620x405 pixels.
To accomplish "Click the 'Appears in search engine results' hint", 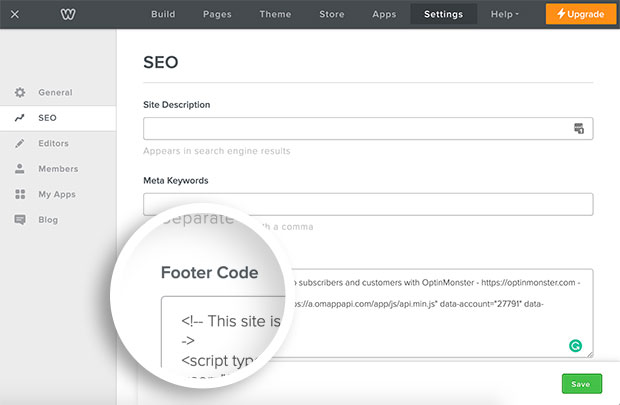I will click(217, 151).
